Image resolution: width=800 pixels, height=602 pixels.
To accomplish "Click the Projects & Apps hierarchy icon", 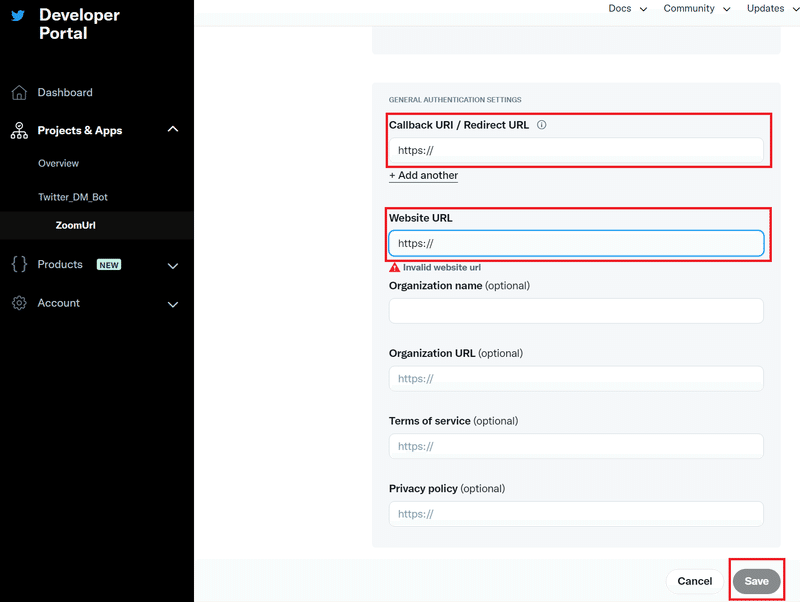I will point(19,131).
